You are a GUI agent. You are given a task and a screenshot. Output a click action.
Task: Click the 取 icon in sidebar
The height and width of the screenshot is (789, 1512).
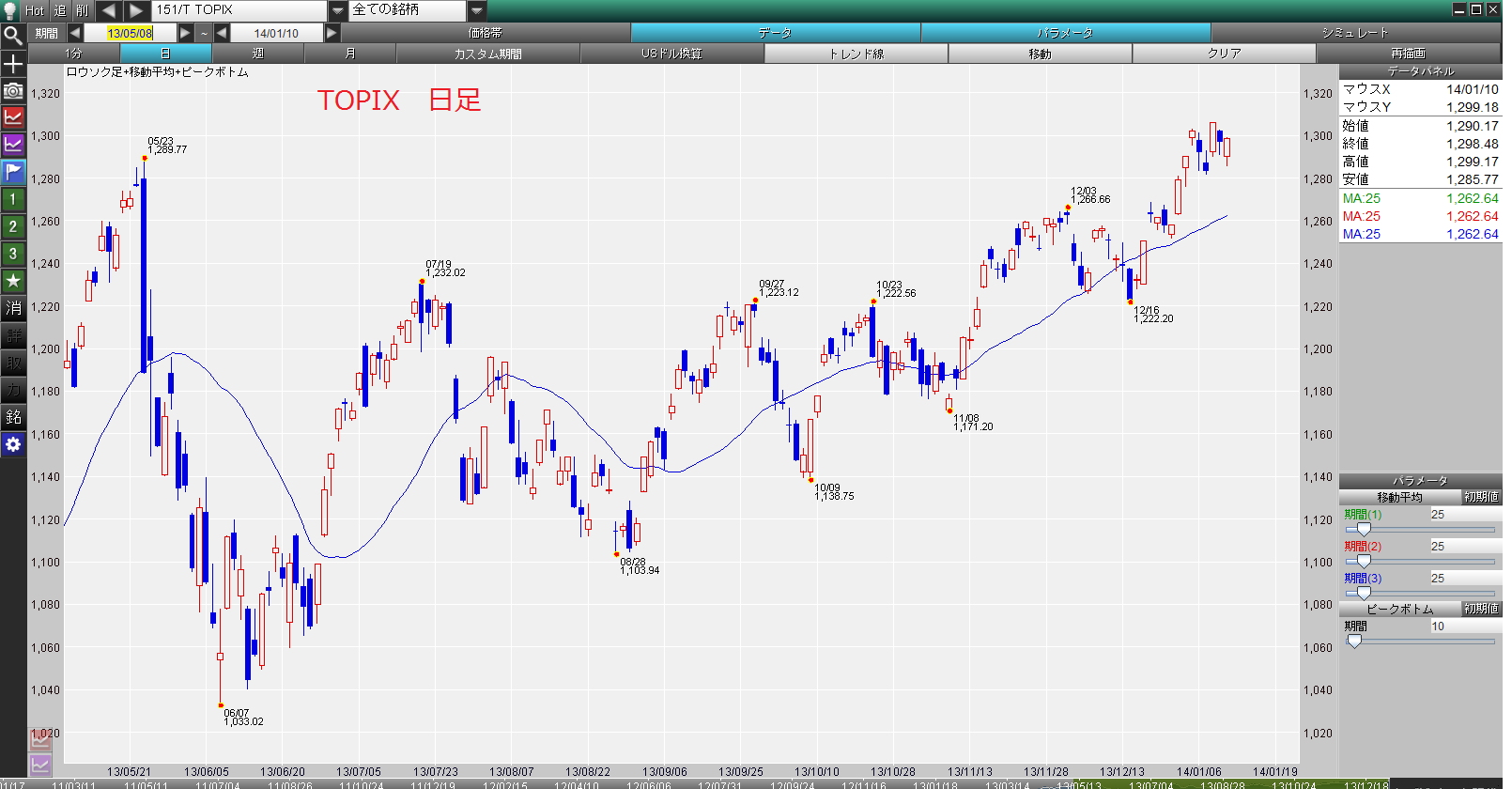13,363
